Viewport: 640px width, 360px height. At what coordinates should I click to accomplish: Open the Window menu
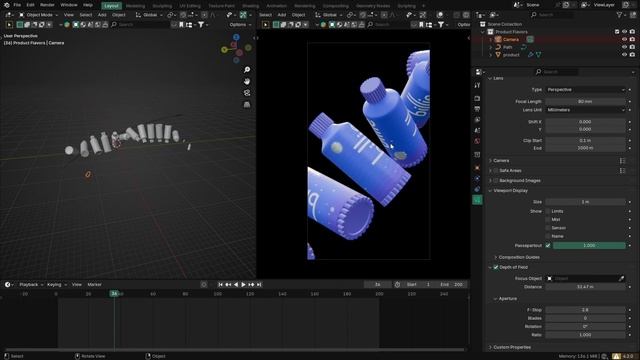69,5
